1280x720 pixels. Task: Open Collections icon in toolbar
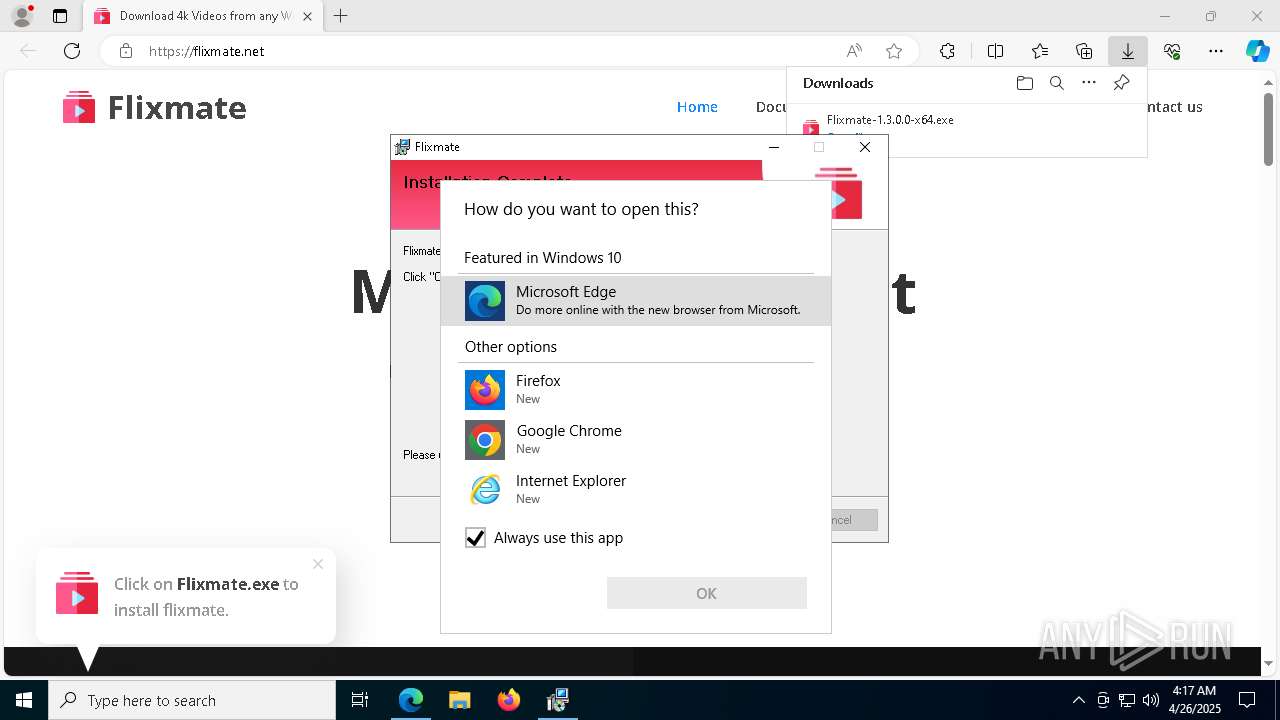(x=1084, y=51)
